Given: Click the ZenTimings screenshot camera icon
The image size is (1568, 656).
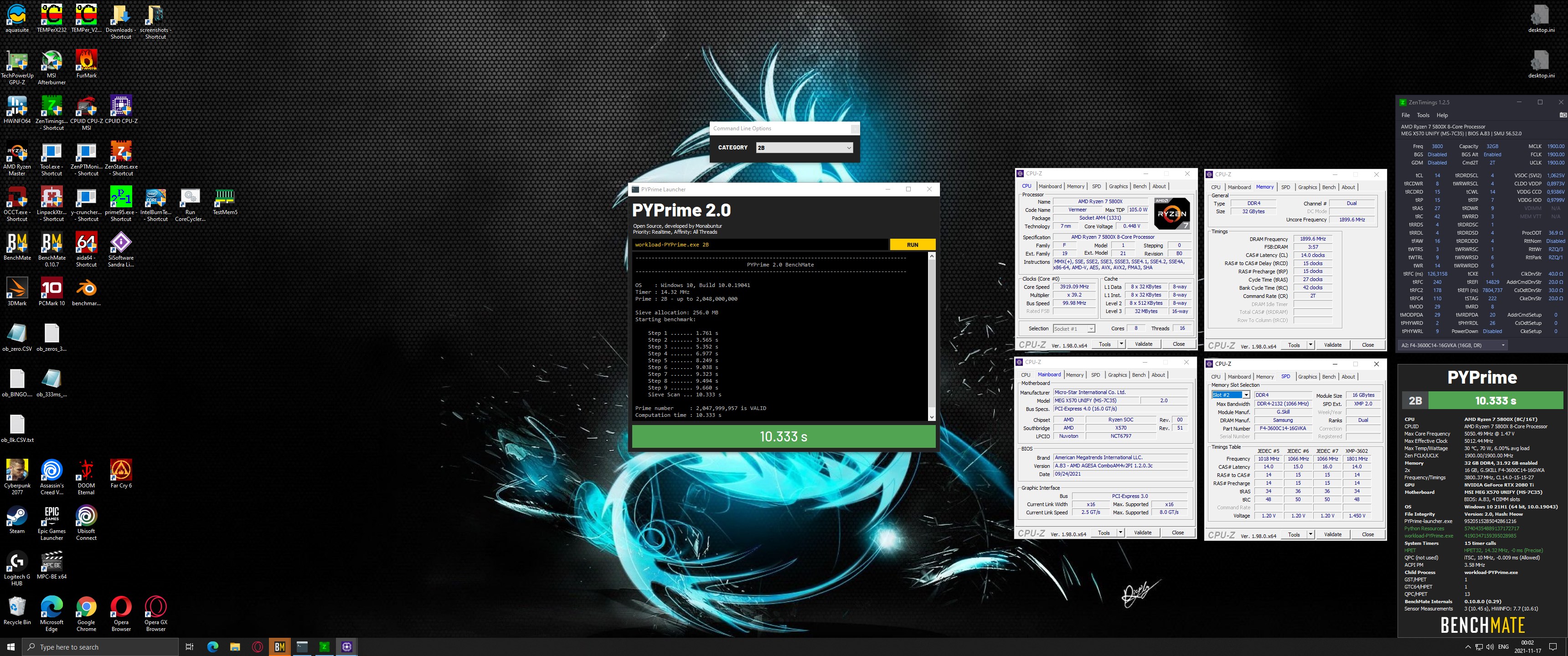Looking at the screenshot, I should click(x=1563, y=115).
